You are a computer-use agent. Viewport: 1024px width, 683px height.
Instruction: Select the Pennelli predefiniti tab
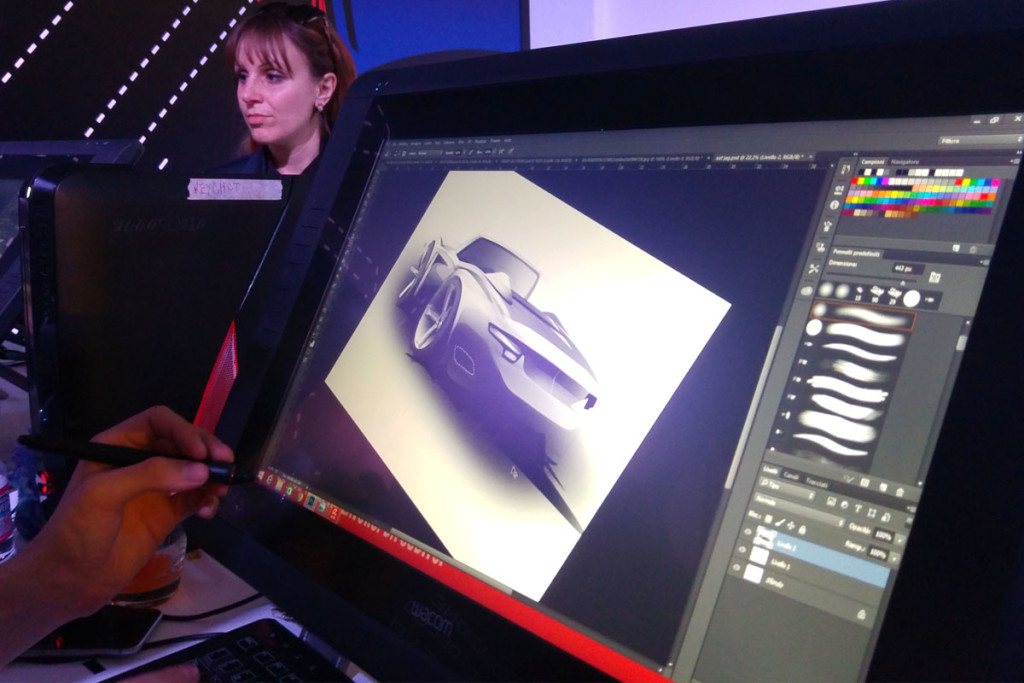pyautogui.click(x=857, y=253)
